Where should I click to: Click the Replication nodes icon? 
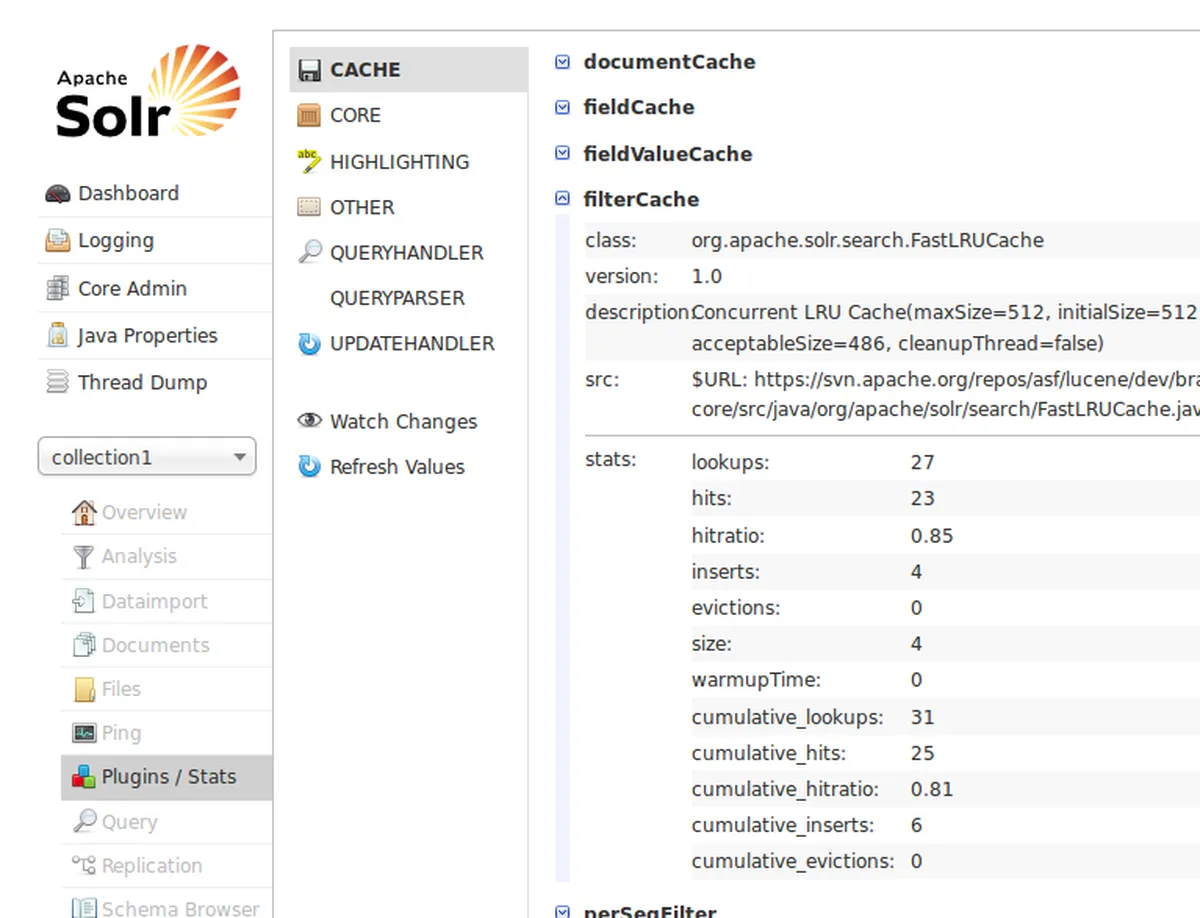(x=84, y=865)
